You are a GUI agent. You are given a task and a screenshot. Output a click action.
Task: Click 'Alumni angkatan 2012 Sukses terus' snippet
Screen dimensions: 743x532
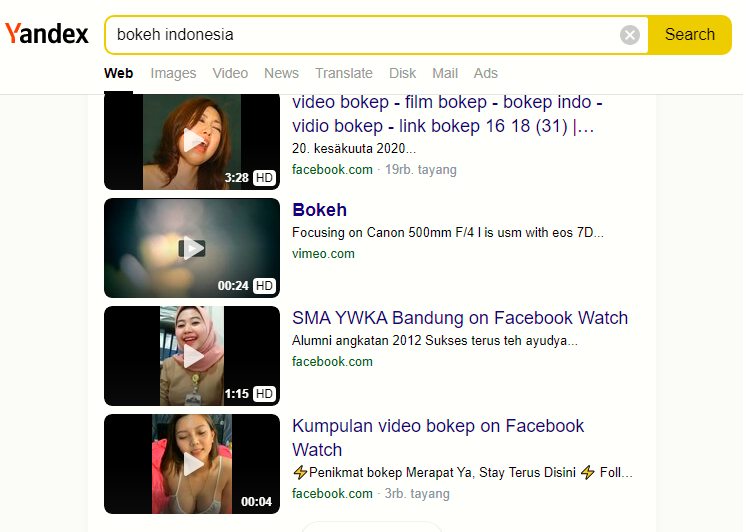[x=435, y=341]
